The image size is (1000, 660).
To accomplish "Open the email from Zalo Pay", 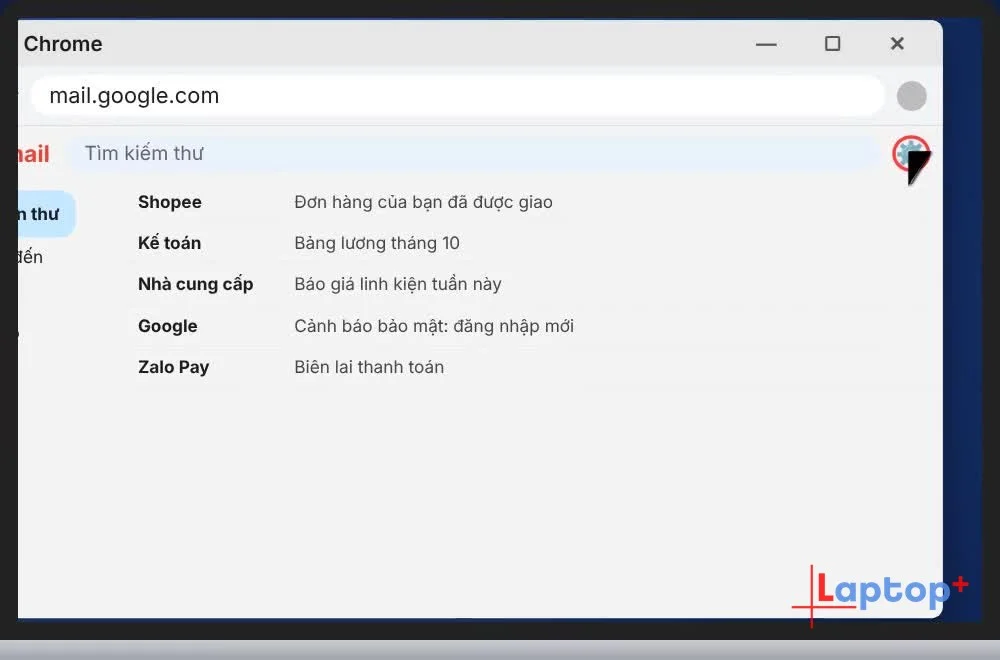I will 173,367.
